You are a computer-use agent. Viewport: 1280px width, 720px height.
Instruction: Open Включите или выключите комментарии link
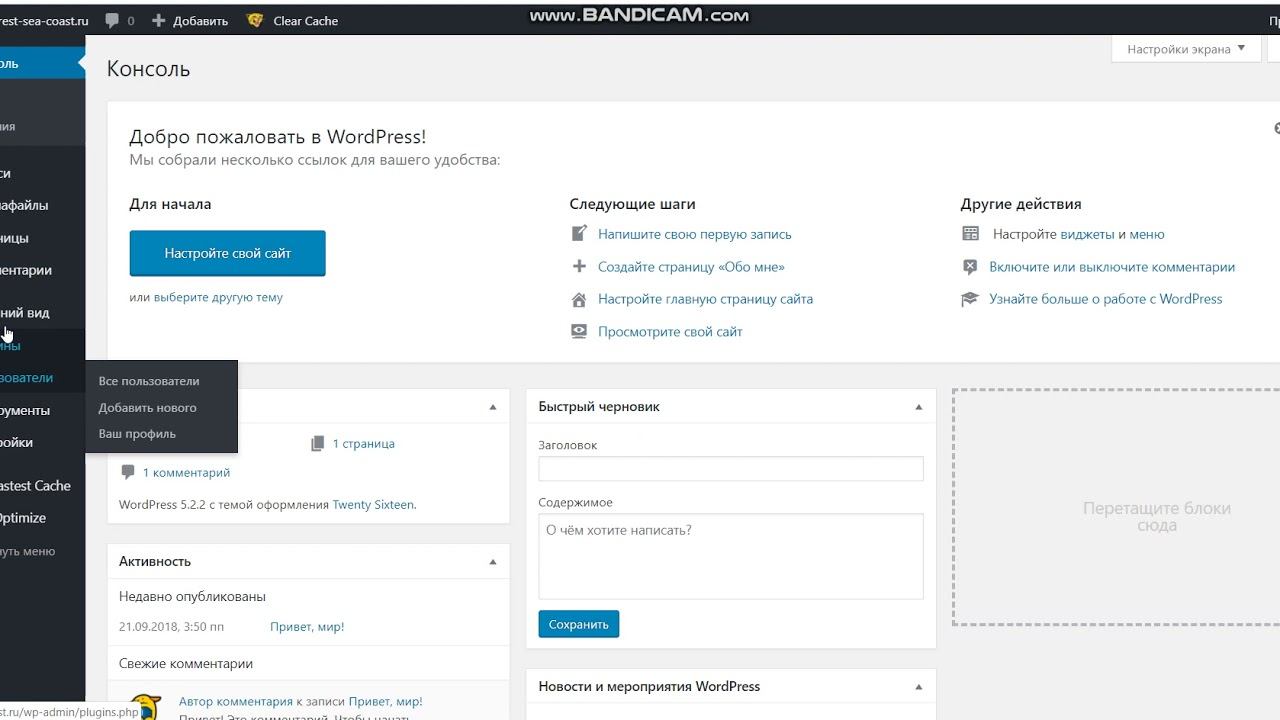click(x=1112, y=267)
